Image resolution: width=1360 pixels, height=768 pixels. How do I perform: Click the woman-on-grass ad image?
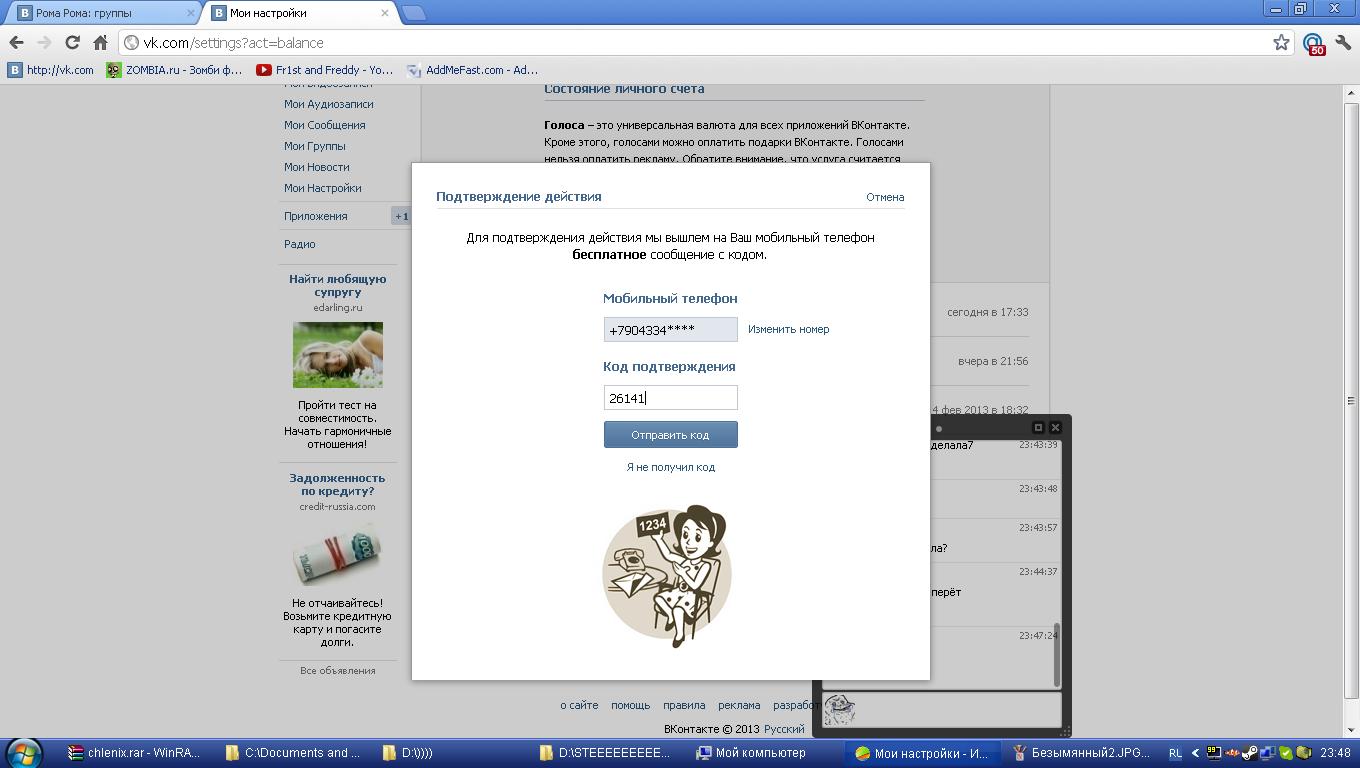coord(337,355)
